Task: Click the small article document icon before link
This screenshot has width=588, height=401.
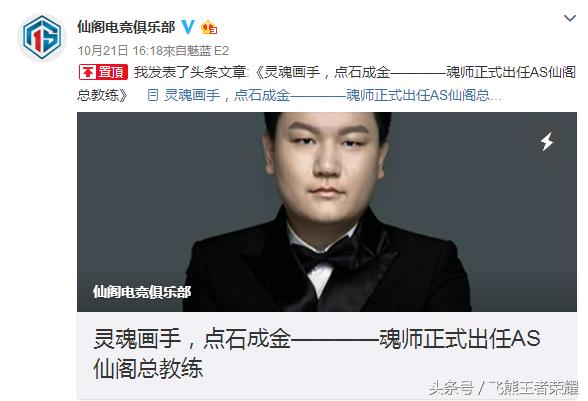Action: [x=153, y=95]
